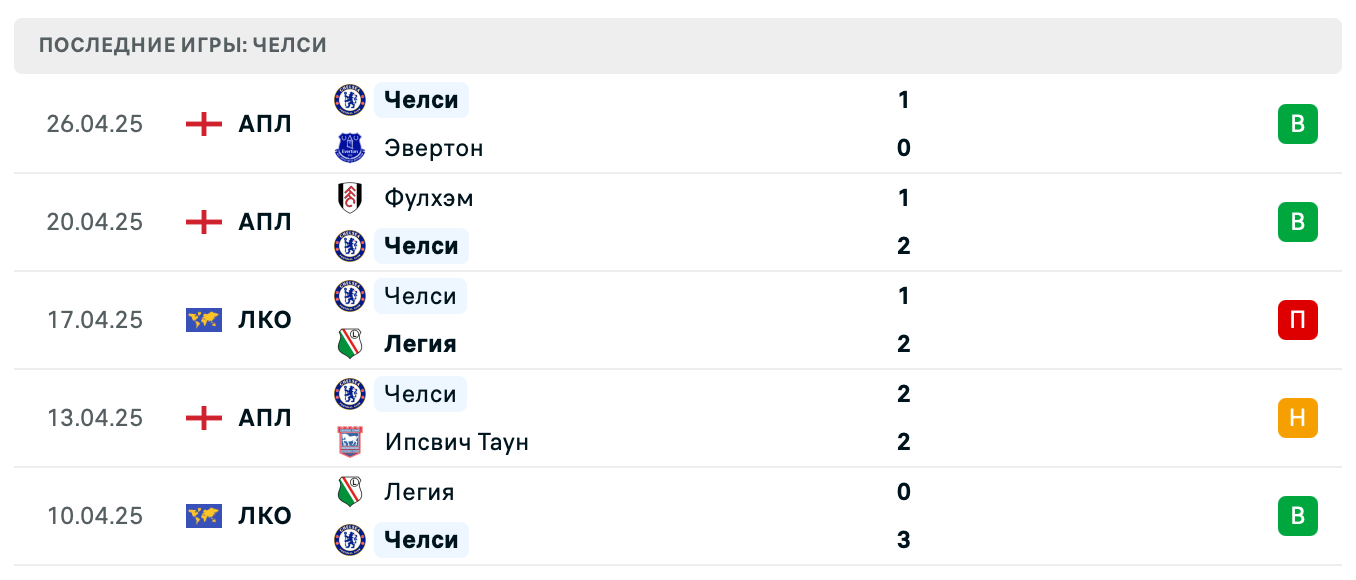Click Chelsea crest in the Everton match
Screen dimensions: 1356x580
[x=350, y=100]
